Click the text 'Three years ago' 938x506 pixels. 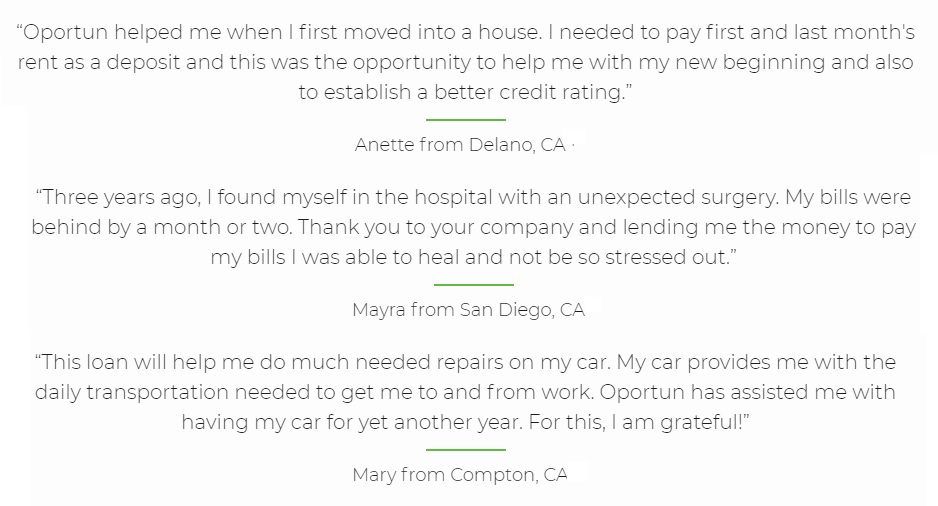(x=121, y=197)
